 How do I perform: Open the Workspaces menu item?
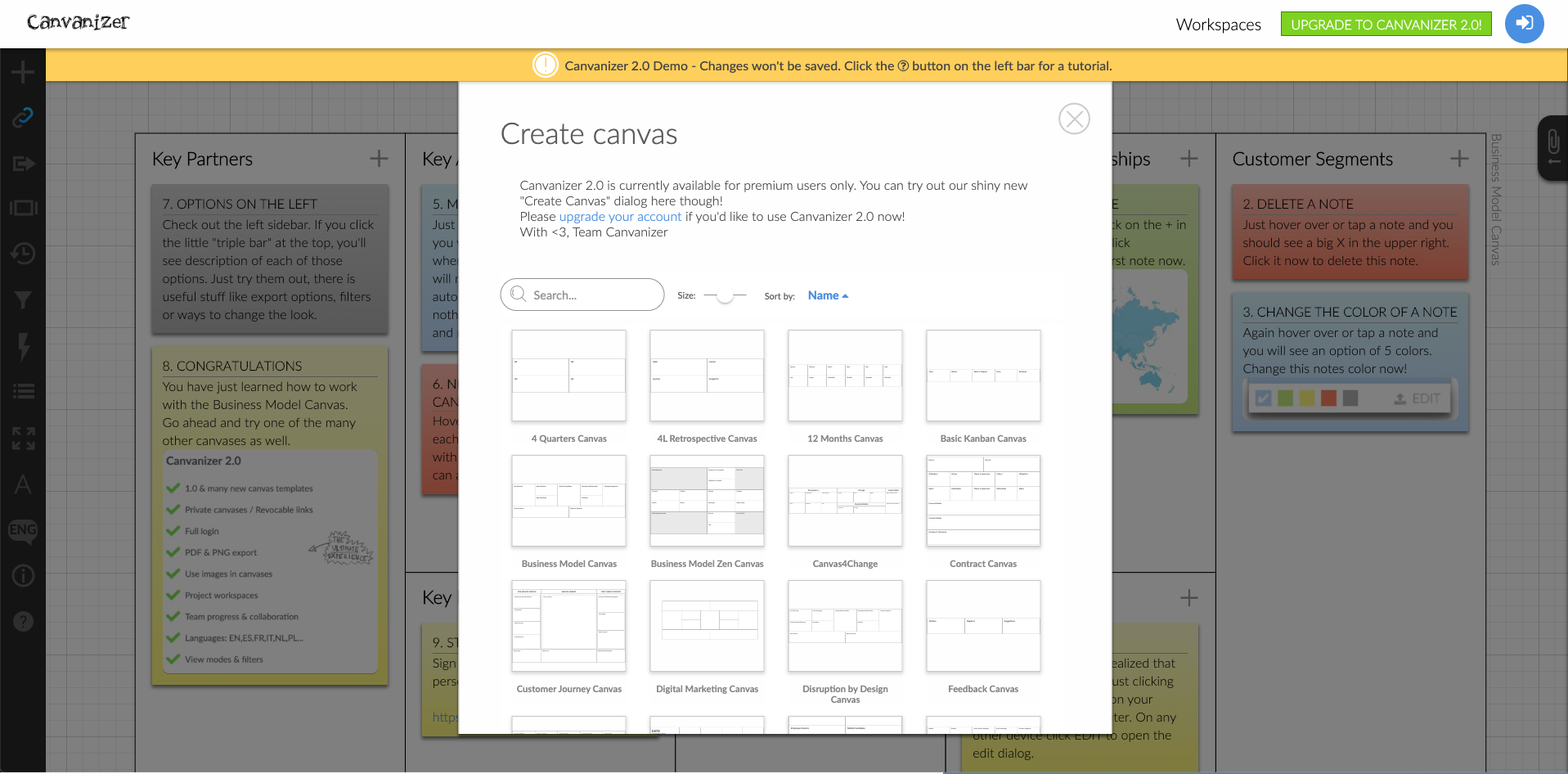click(1218, 25)
